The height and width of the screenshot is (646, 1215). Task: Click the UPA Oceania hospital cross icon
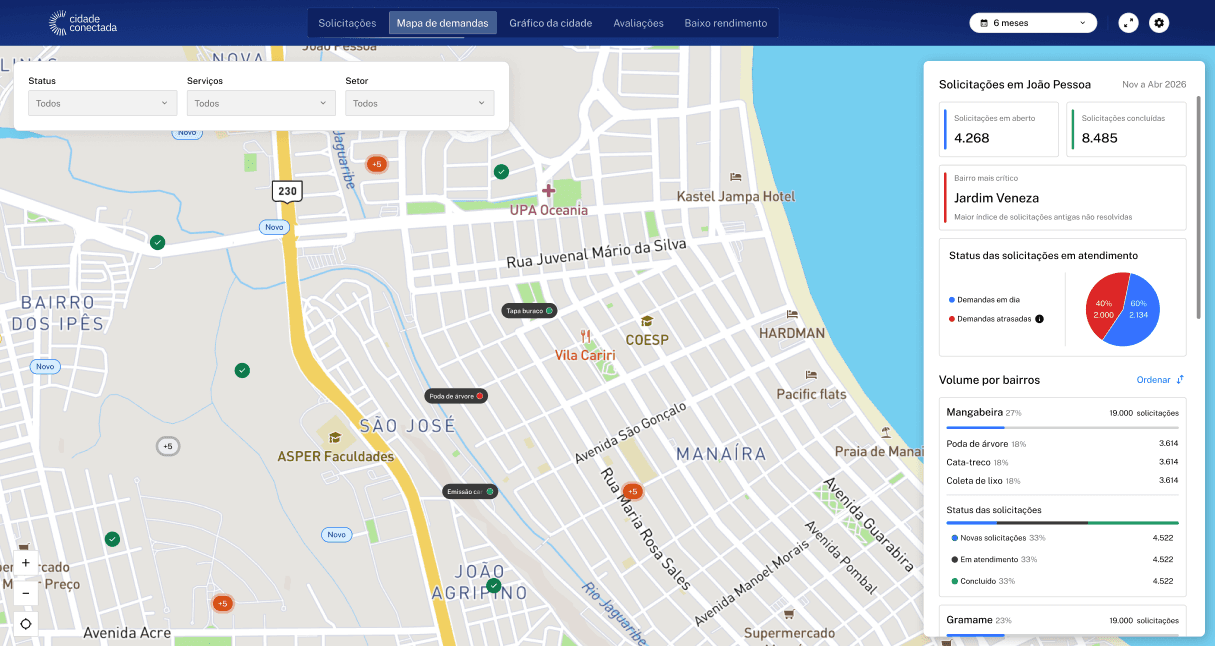pyautogui.click(x=548, y=190)
